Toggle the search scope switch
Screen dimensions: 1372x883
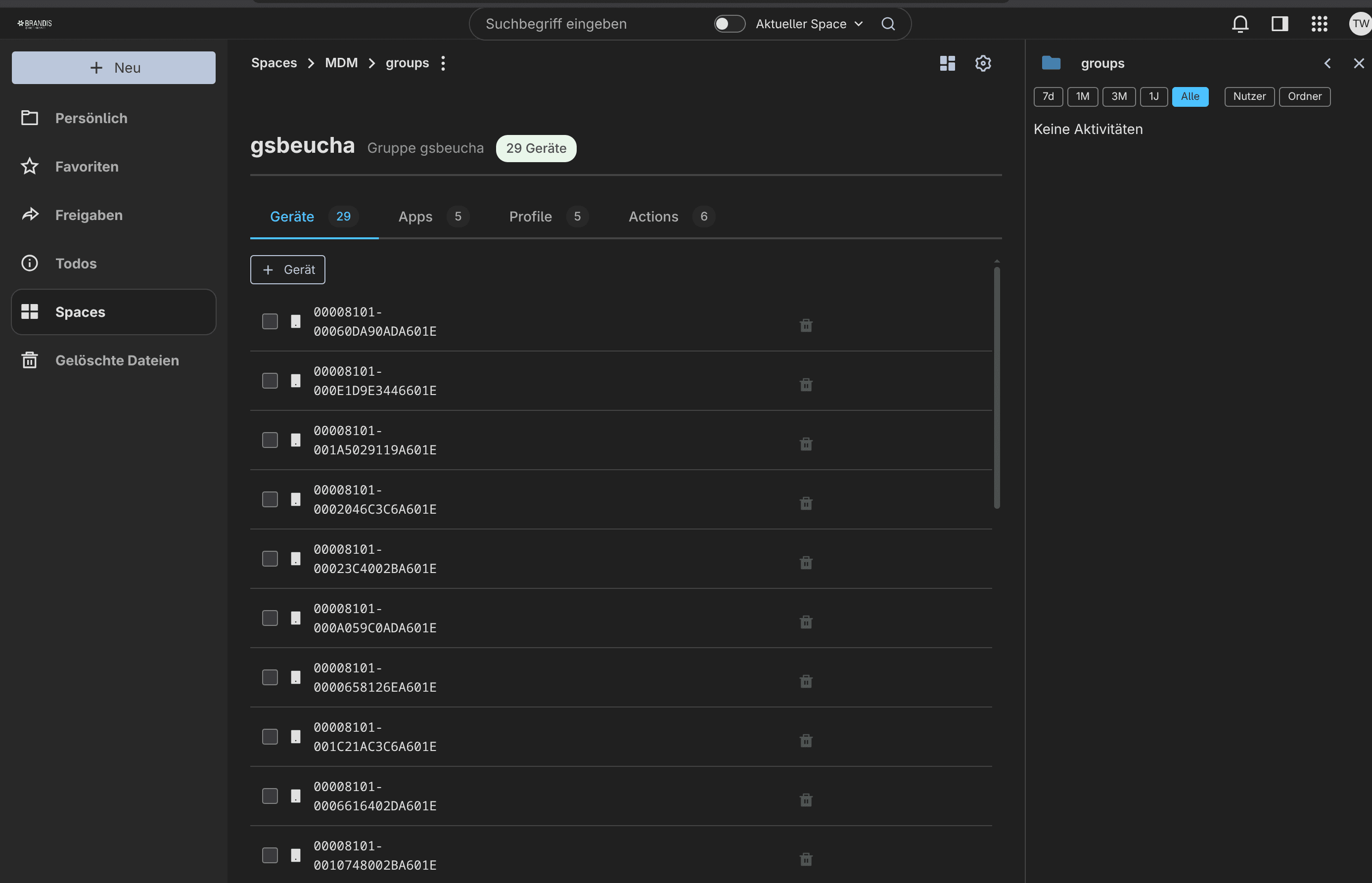[730, 24]
